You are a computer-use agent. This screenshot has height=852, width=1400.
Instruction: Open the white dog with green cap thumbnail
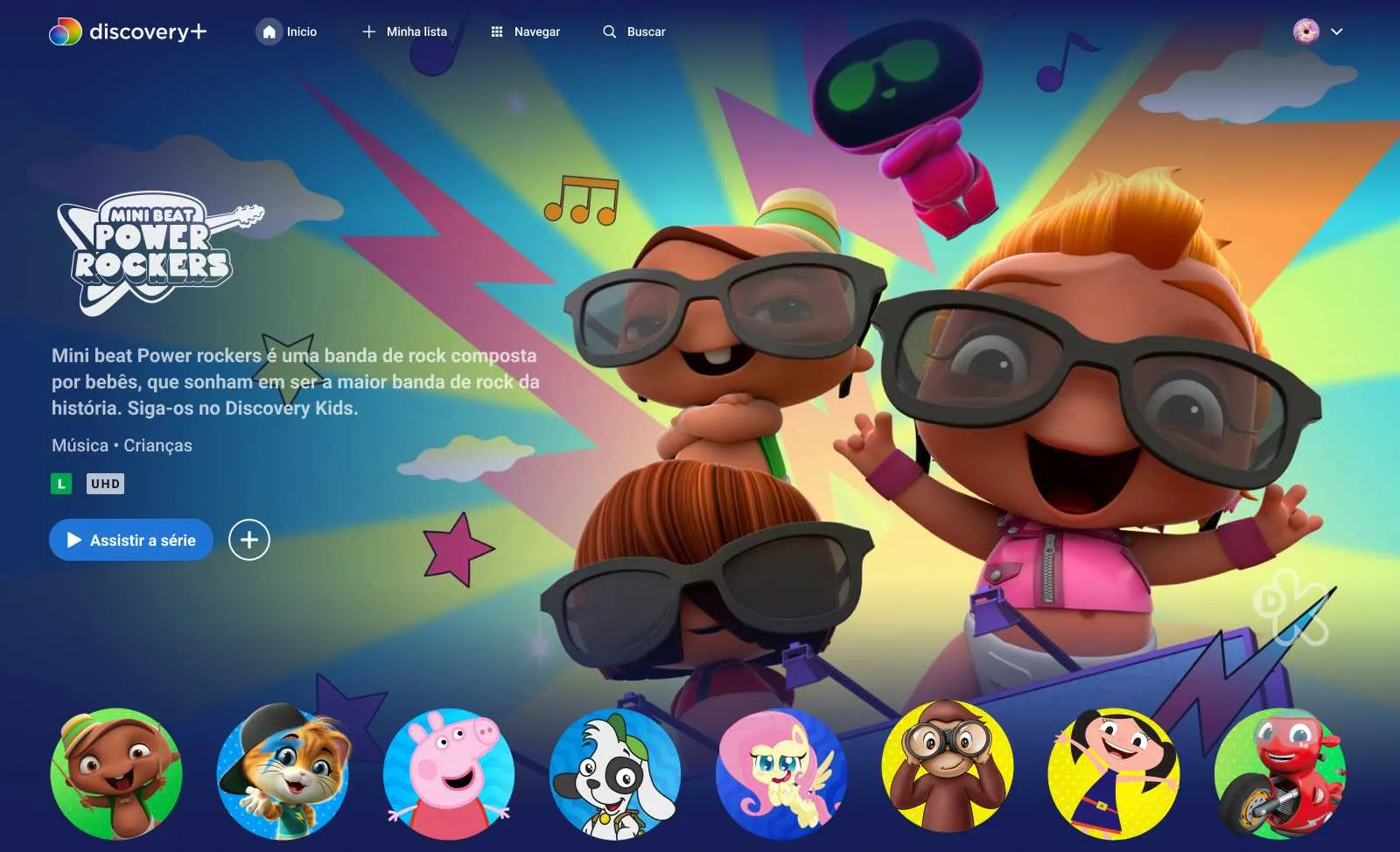(615, 773)
